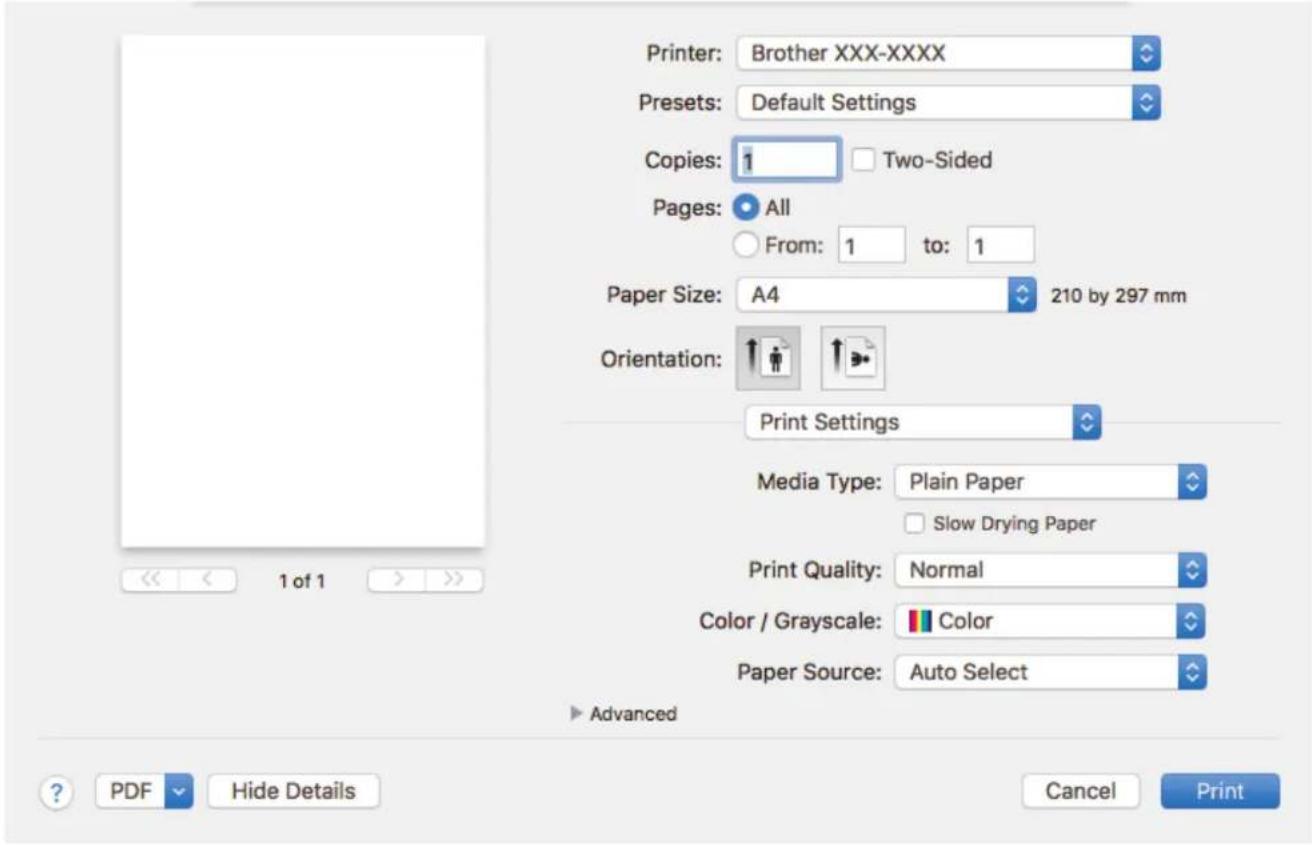Click the '210 by 297 mm' text
Screen dimensions: 1312x845
tap(1116, 297)
